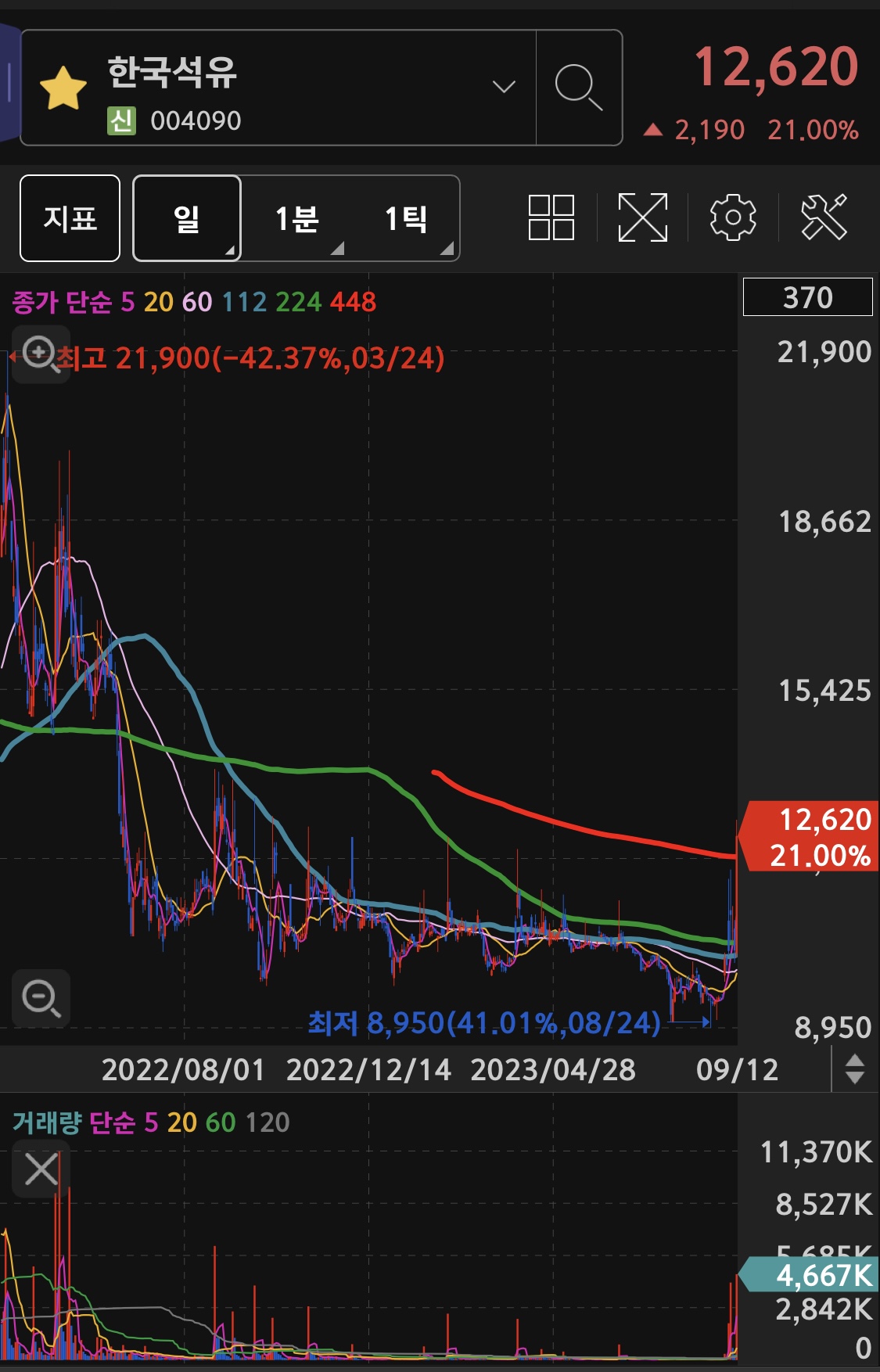Open the drawing tools wrench icon
The image size is (880, 1372).
(824, 217)
